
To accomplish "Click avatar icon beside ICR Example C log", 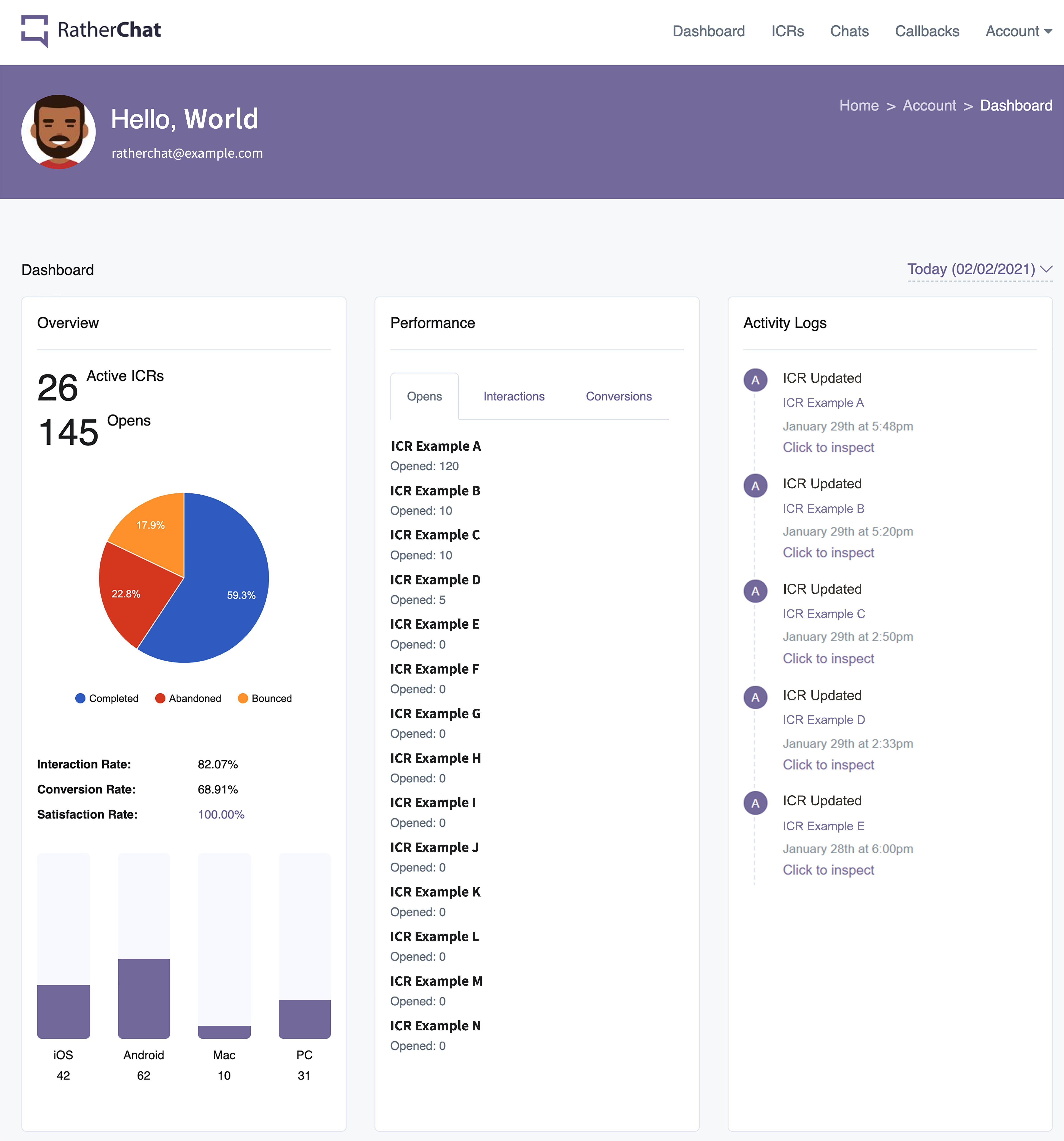I will 755,591.
